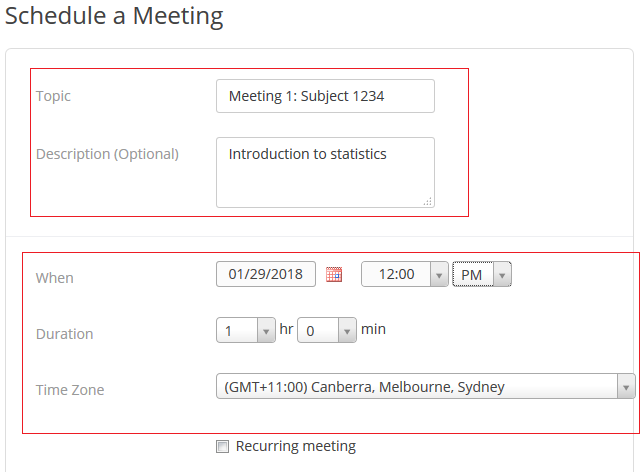Screen dimensions: 644x472
Task: Open the duration hours dropdown
Action: tap(245, 330)
